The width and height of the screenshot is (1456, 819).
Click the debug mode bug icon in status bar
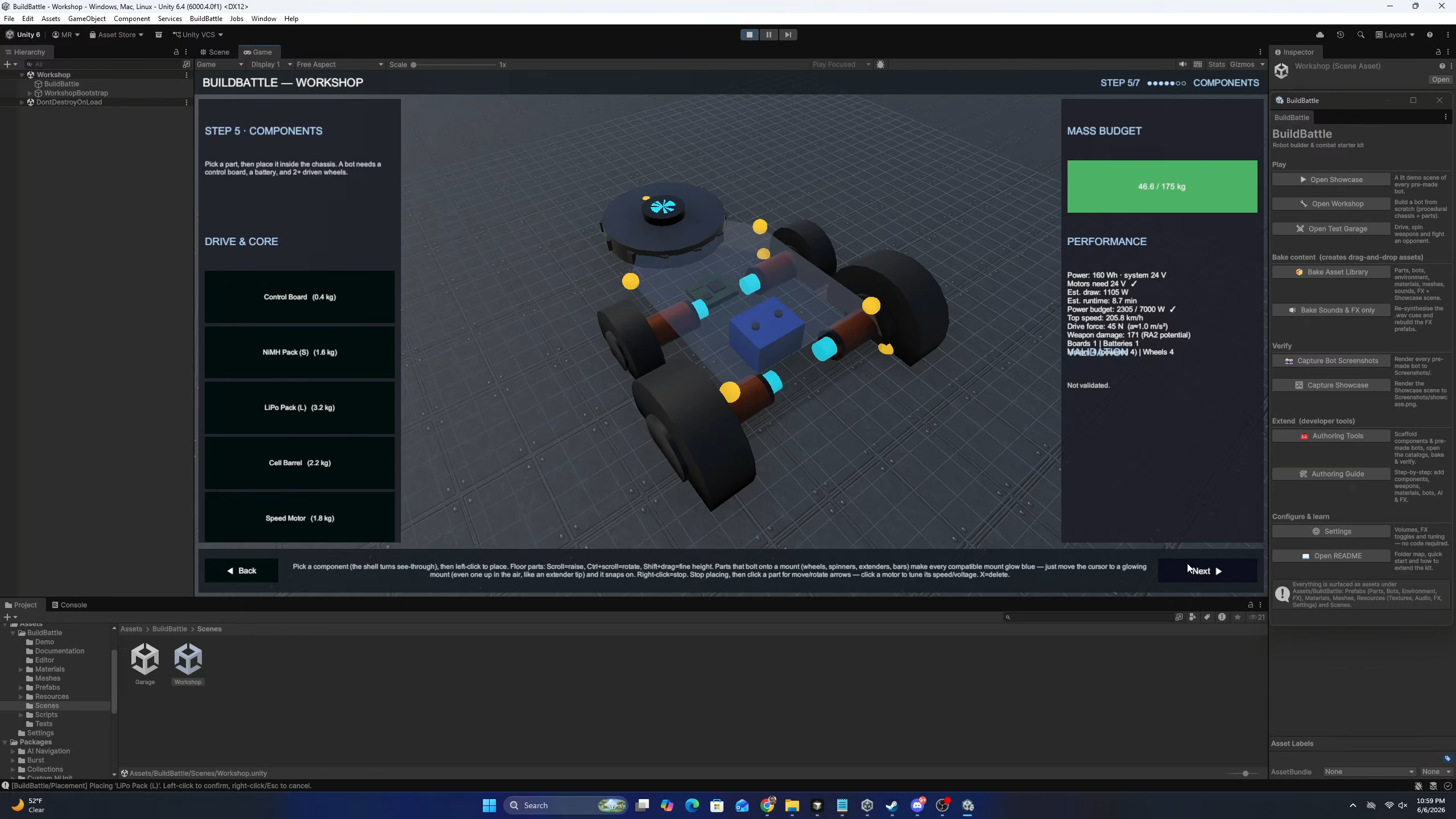click(x=1418, y=785)
